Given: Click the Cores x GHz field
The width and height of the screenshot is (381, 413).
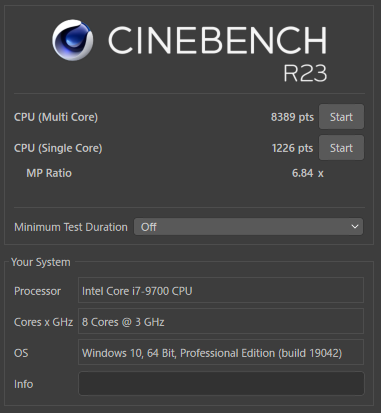Looking at the screenshot, I should point(221,321).
